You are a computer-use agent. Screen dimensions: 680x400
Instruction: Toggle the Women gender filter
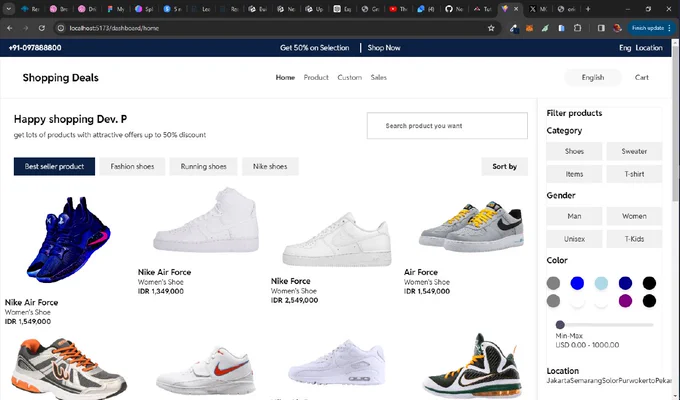[x=634, y=216]
